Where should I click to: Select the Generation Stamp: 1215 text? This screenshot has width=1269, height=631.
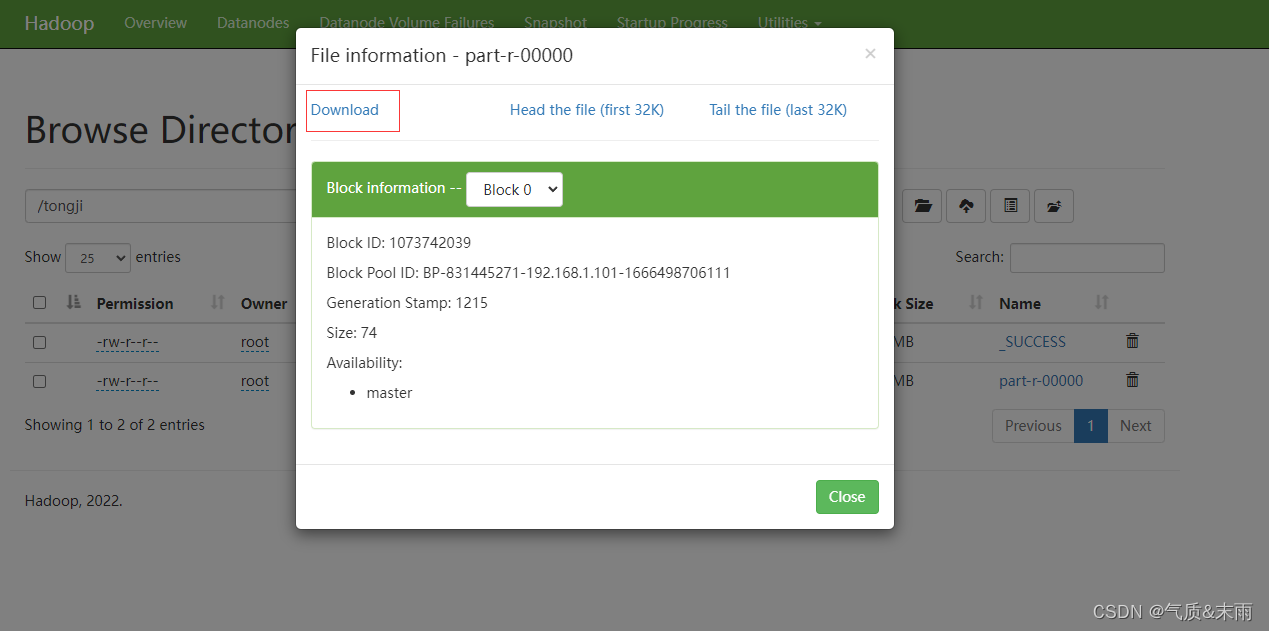[x=407, y=303]
